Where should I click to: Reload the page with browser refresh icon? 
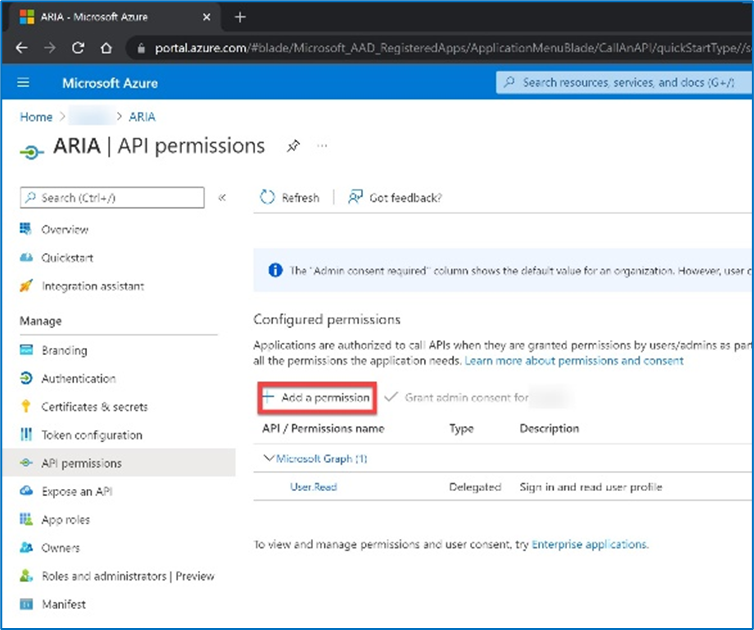coord(78,48)
